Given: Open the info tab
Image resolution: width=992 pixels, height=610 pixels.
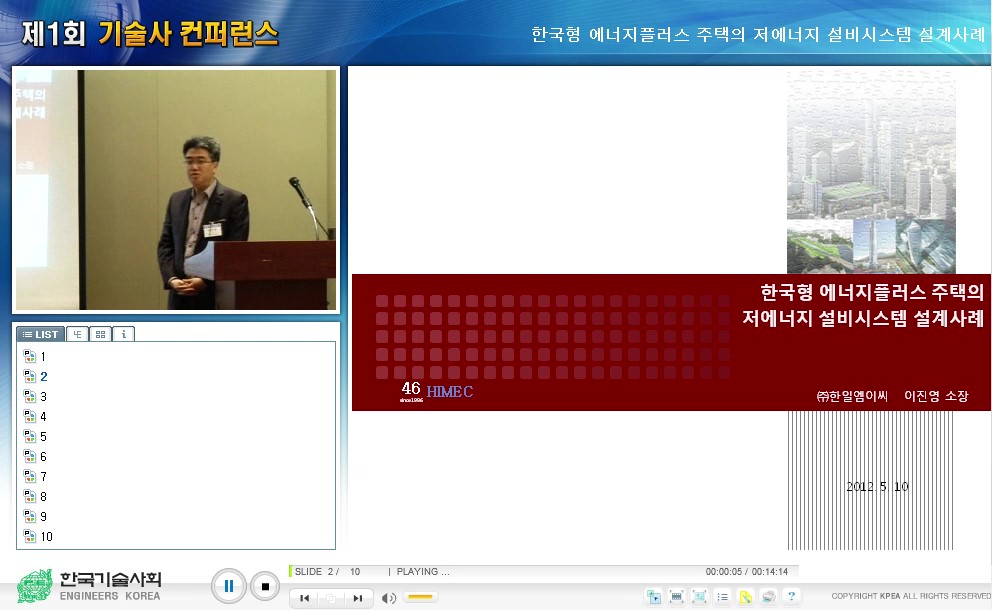Looking at the screenshot, I should click(x=123, y=334).
